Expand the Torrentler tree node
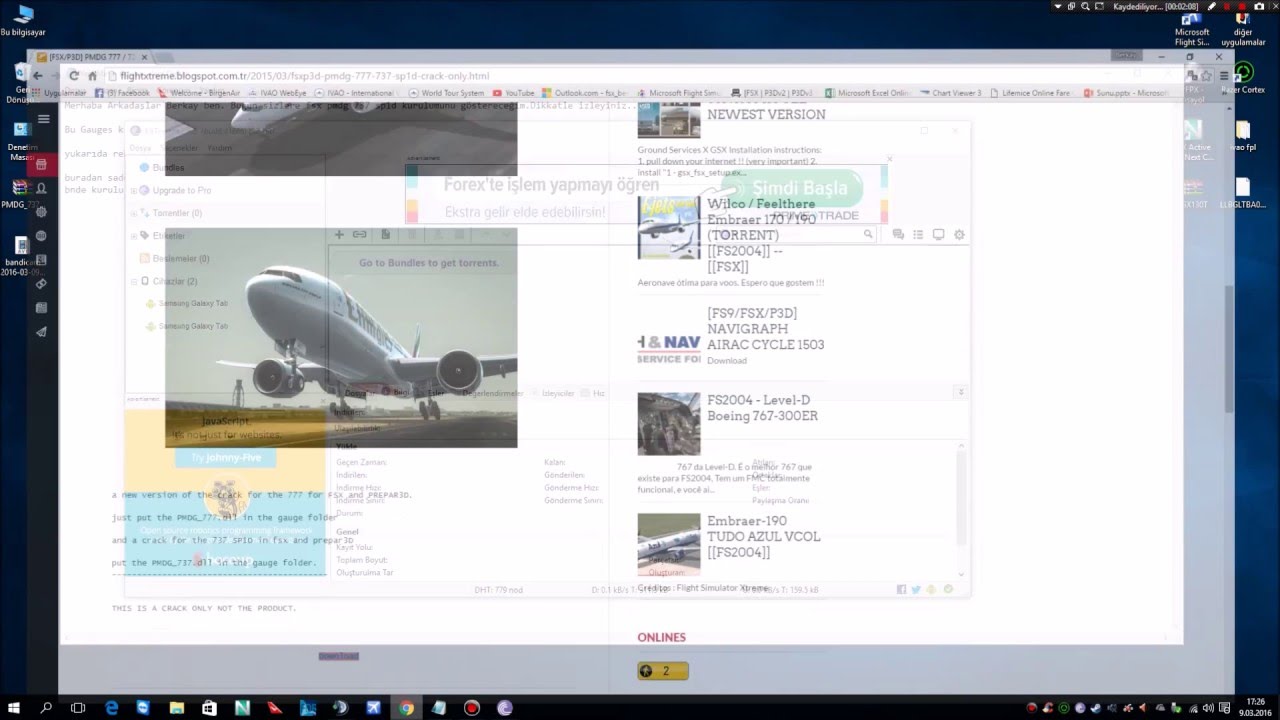The height and width of the screenshot is (720, 1280). 134,213
